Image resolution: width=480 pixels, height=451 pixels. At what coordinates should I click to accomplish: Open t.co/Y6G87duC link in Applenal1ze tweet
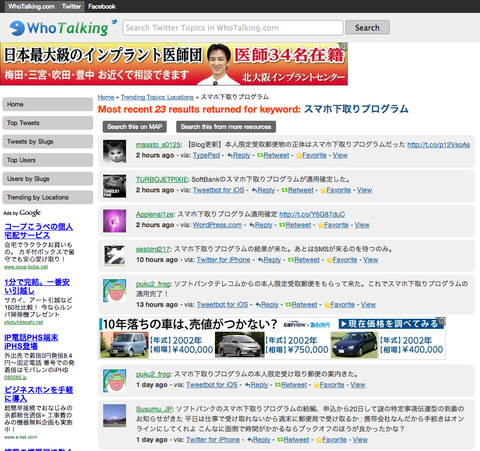click(312, 214)
